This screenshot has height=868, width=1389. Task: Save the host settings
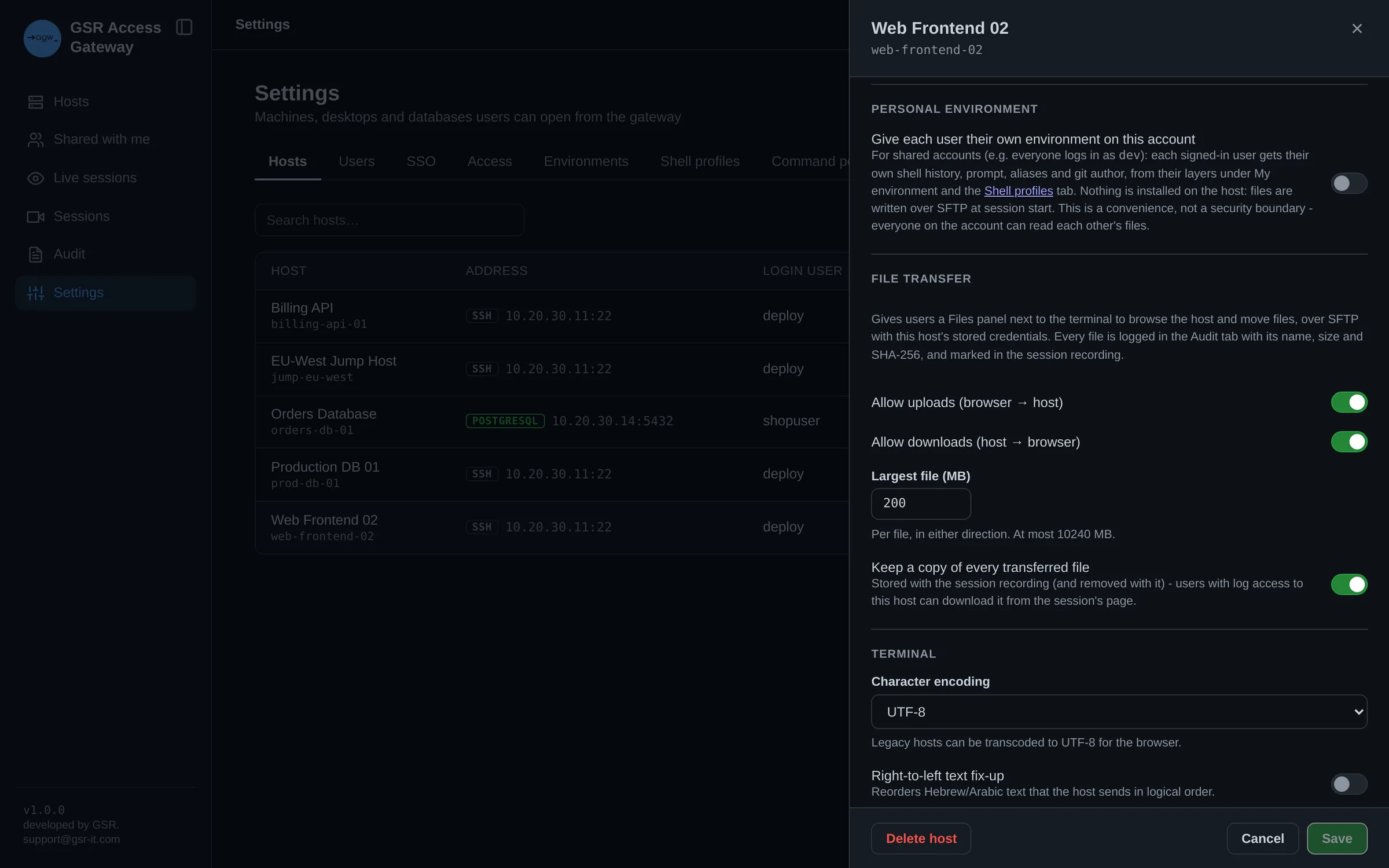(1336, 838)
